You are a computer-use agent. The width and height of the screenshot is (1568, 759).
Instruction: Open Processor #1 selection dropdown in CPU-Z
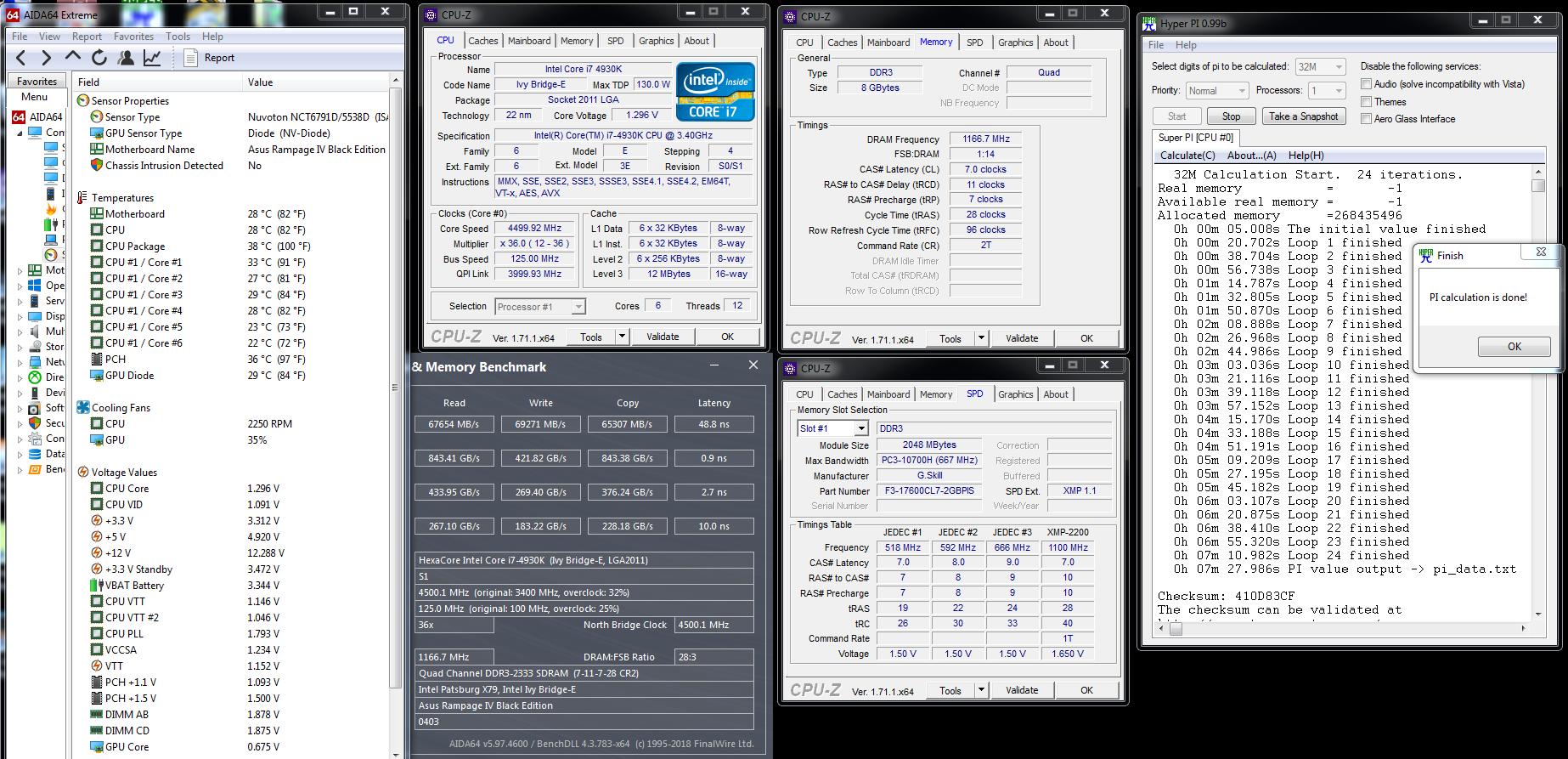coord(540,307)
